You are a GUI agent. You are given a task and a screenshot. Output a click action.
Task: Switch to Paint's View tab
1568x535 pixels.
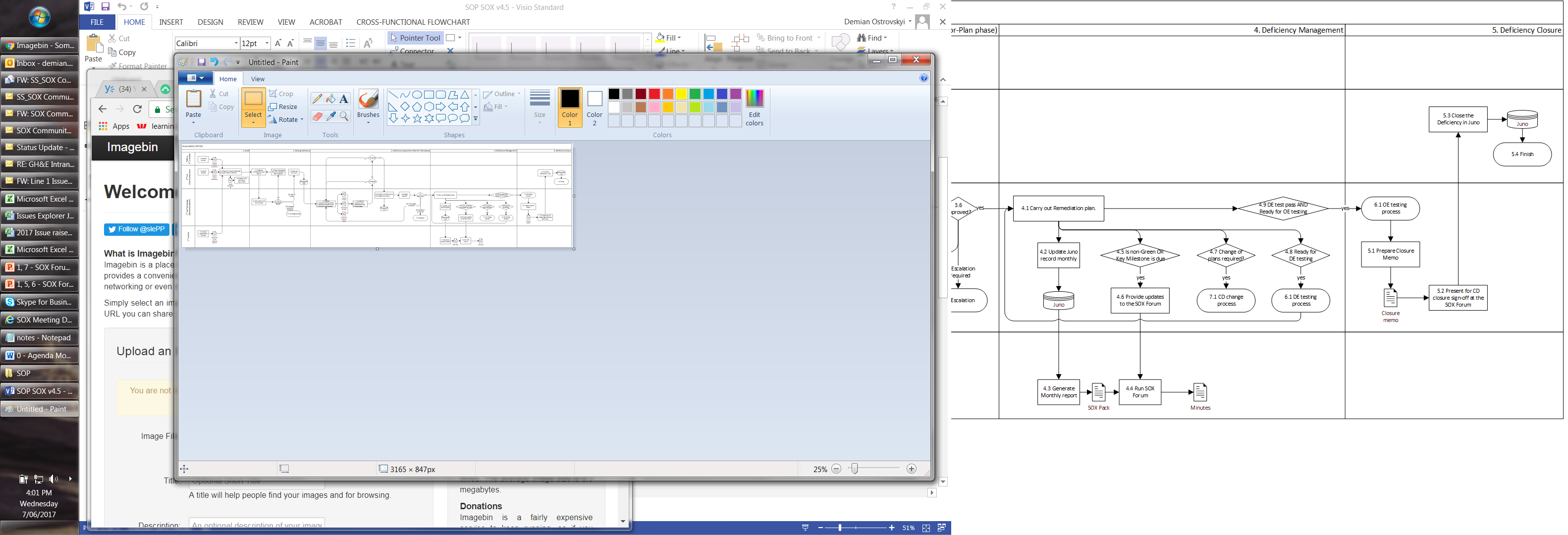258,78
